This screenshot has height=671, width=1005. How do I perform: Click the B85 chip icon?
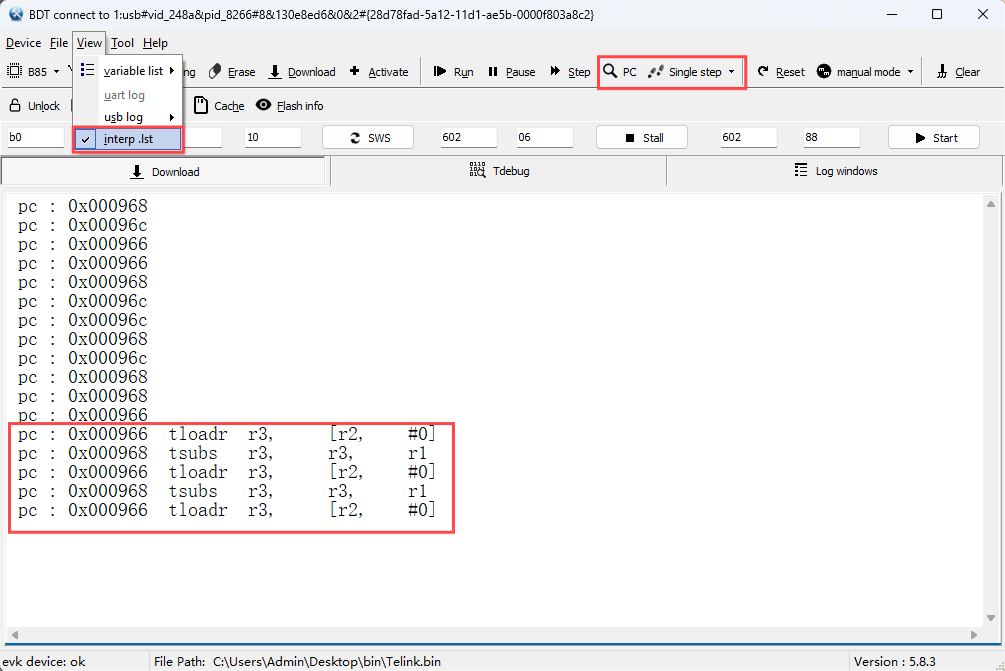pos(14,71)
